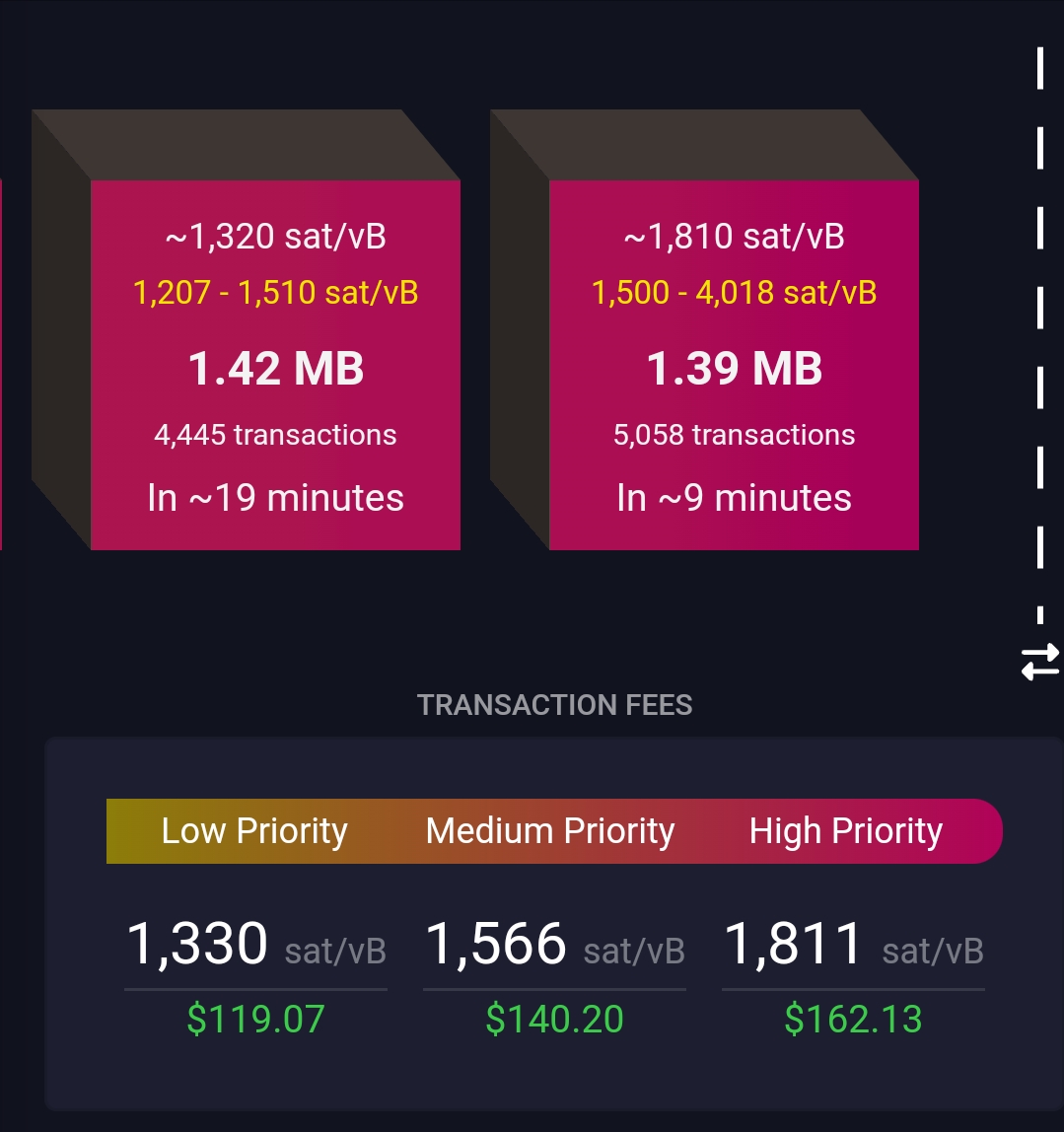Click the TRANSACTION FEES heading
The height and width of the screenshot is (1132, 1064).
554,705
